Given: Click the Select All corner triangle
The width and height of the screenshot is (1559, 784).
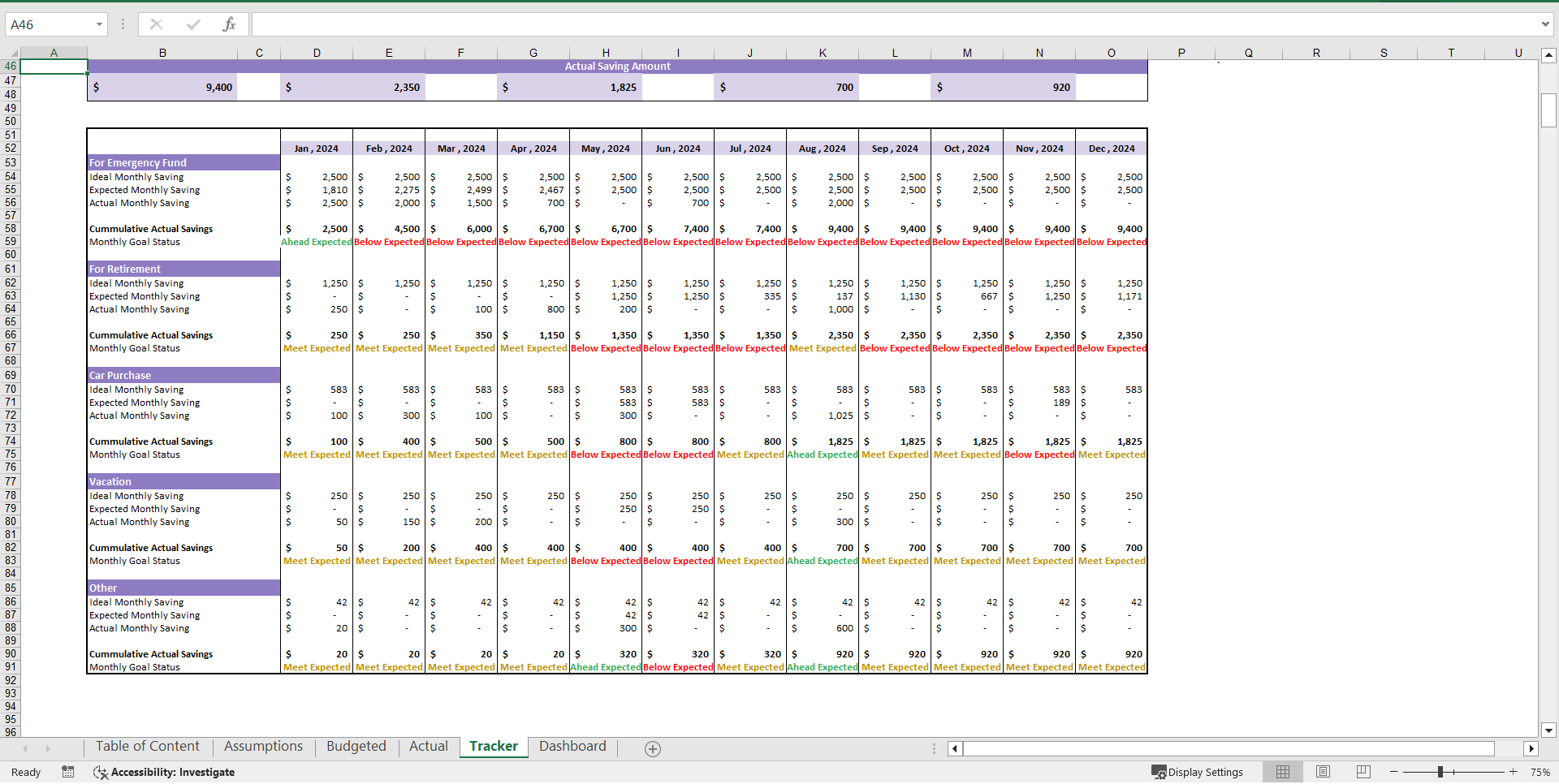Looking at the screenshot, I should point(12,53).
